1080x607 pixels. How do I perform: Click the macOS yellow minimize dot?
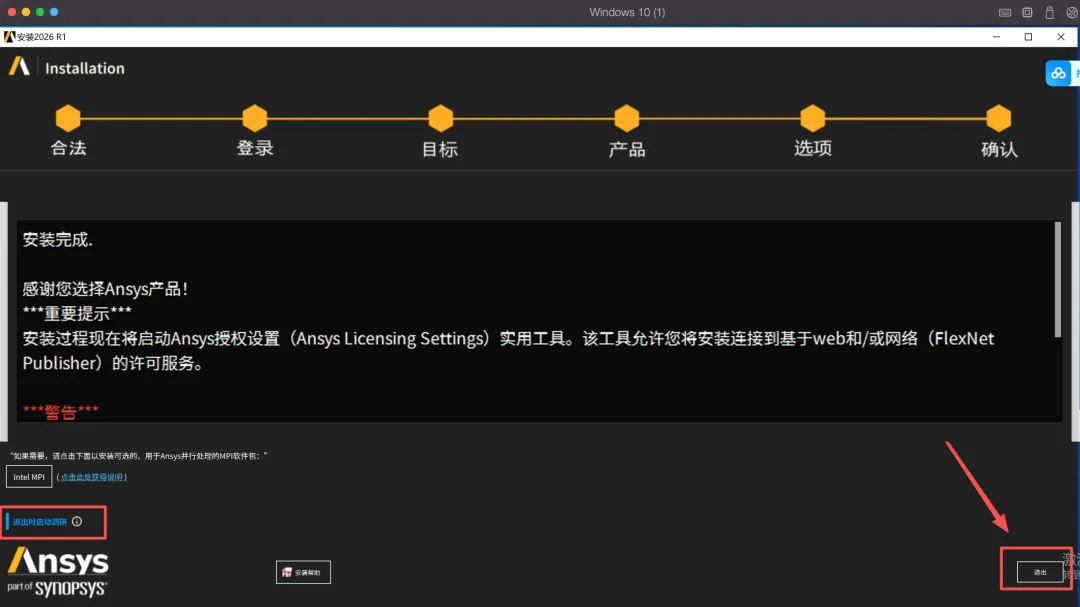[25, 12]
